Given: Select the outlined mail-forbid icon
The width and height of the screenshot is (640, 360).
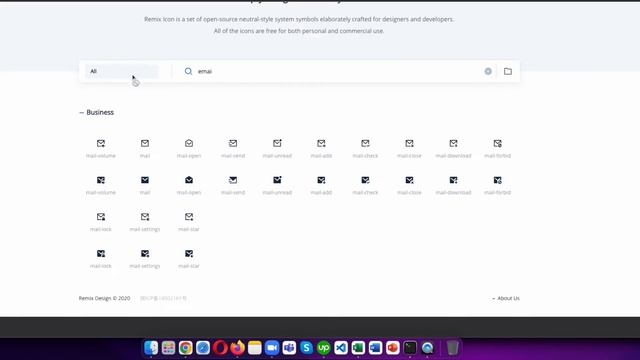Looking at the screenshot, I should [x=498, y=143].
